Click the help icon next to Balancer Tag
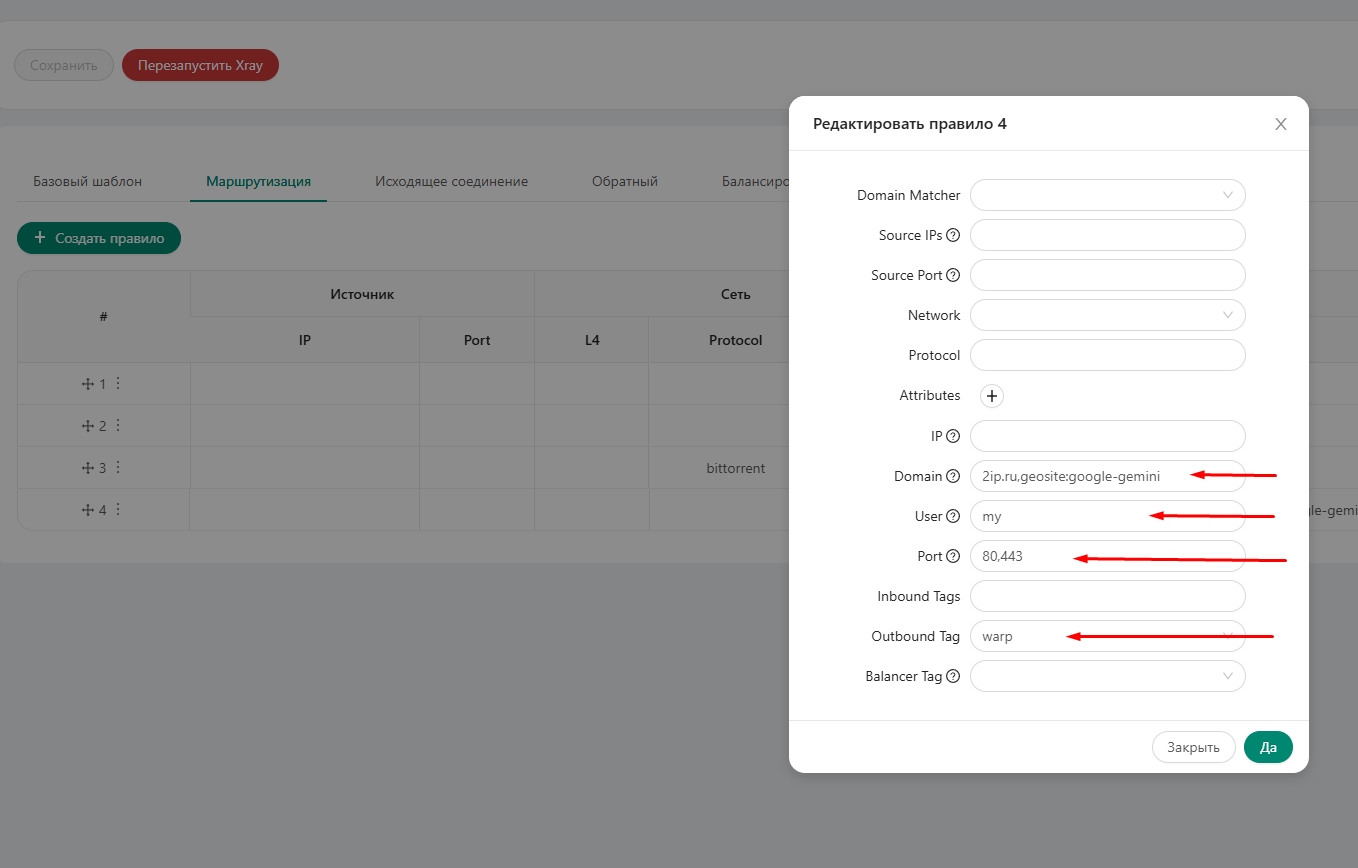Image resolution: width=1358 pixels, height=868 pixels. click(x=952, y=676)
